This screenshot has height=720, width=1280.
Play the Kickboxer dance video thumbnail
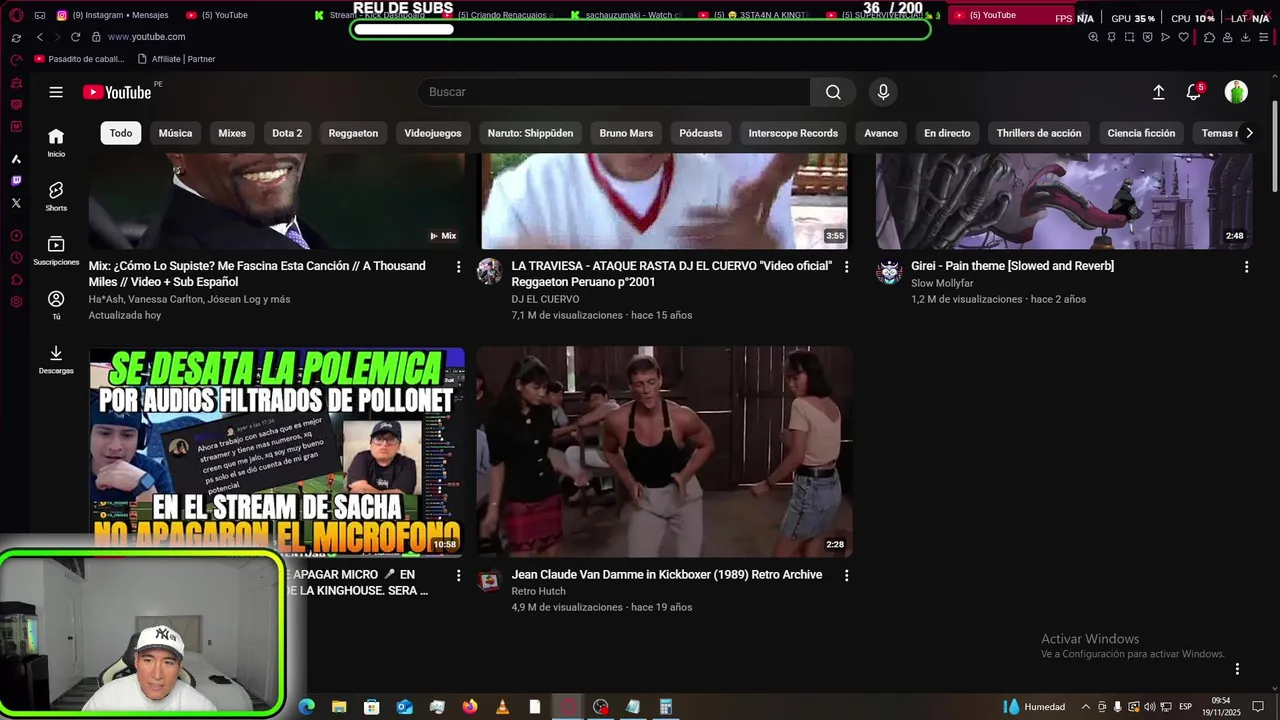(x=665, y=452)
